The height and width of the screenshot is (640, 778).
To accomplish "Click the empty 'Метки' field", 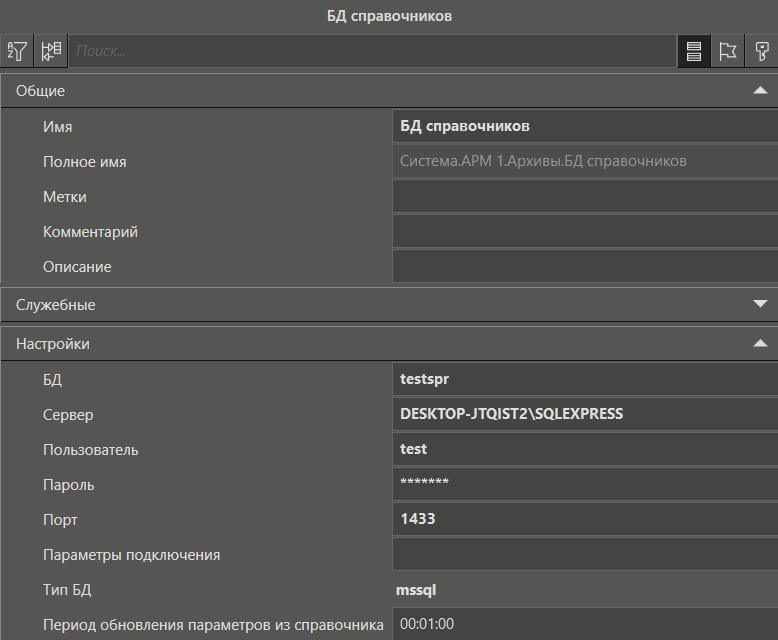I will click(584, 197).
